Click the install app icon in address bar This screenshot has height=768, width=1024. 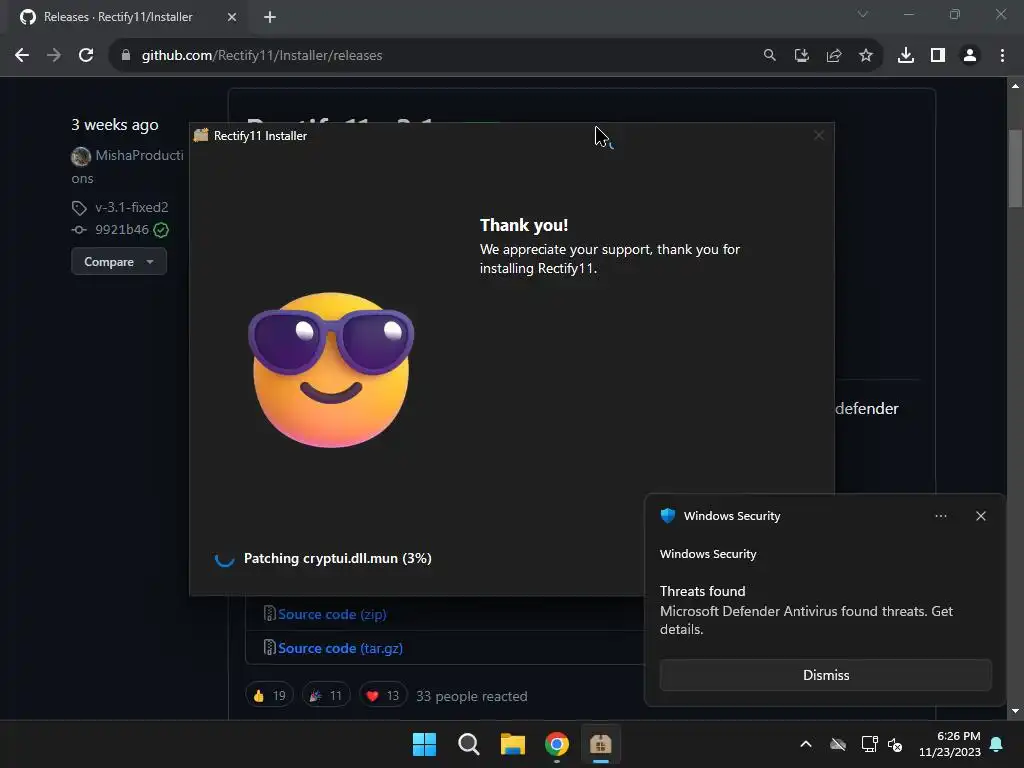coord(801,56)
